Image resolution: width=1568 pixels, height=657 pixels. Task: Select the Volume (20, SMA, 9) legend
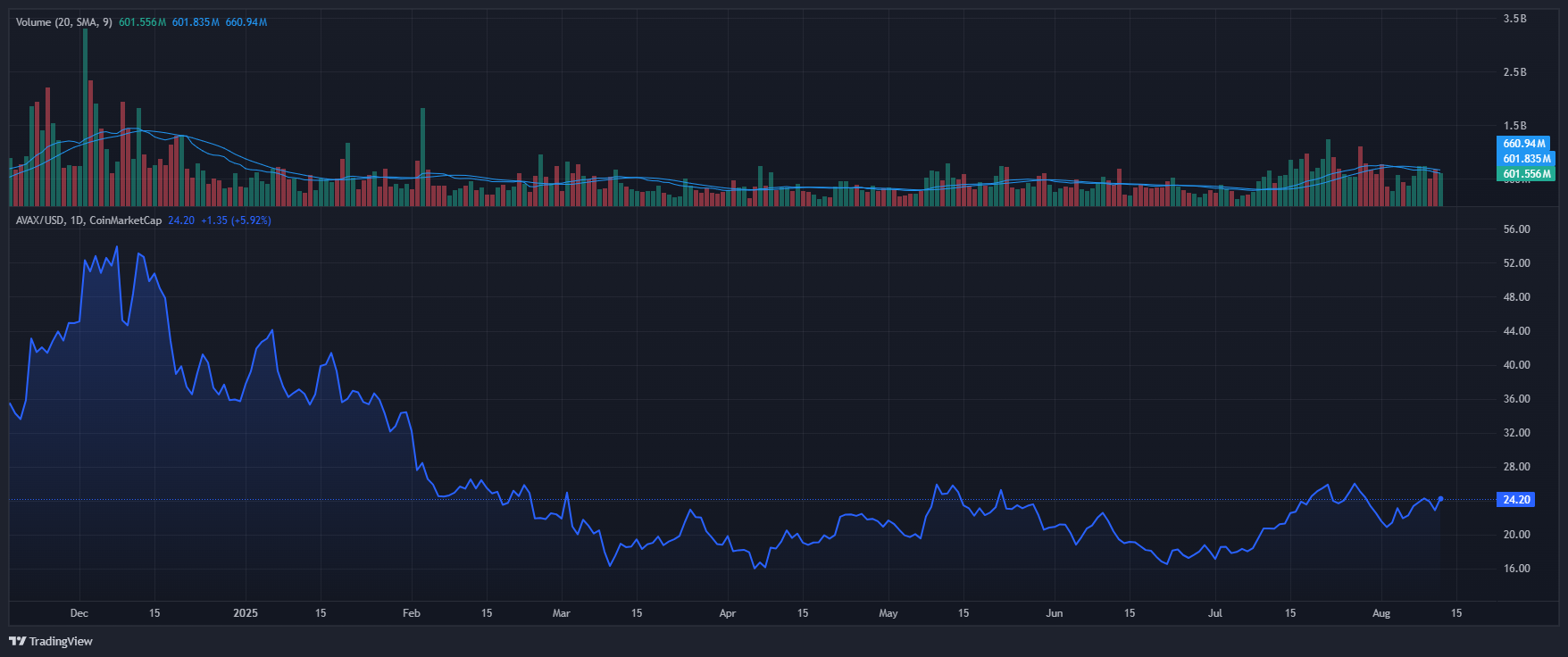coord(63,22)
